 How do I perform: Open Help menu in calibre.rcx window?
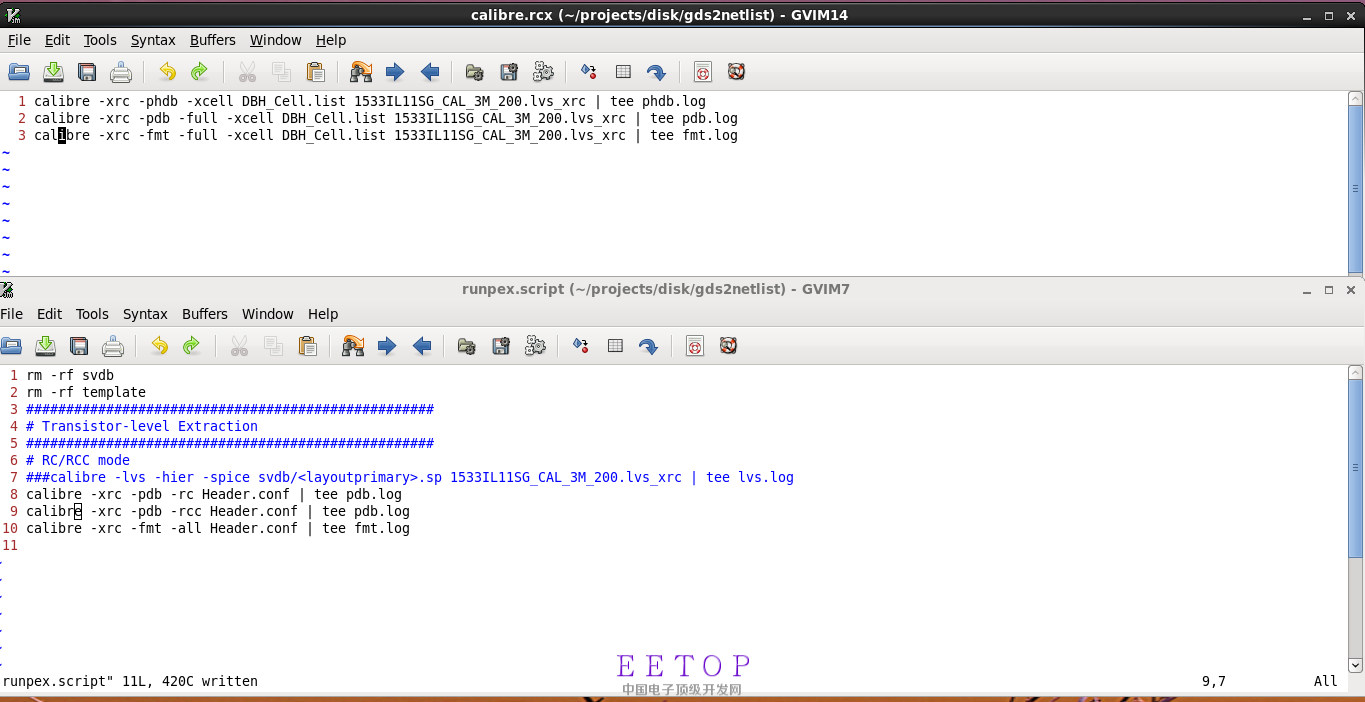pyautogui.click(x=331, y=40)
